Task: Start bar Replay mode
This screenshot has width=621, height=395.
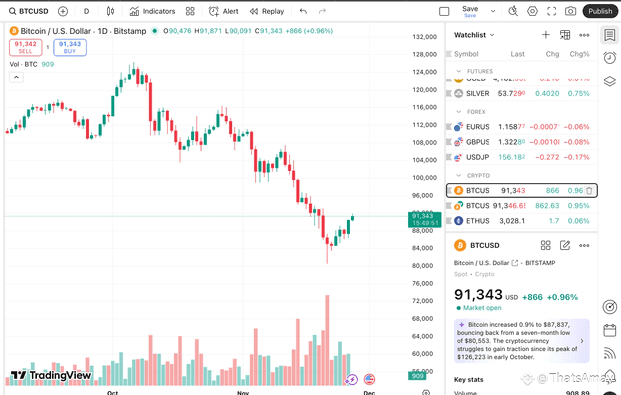Action: pos(267,11)
